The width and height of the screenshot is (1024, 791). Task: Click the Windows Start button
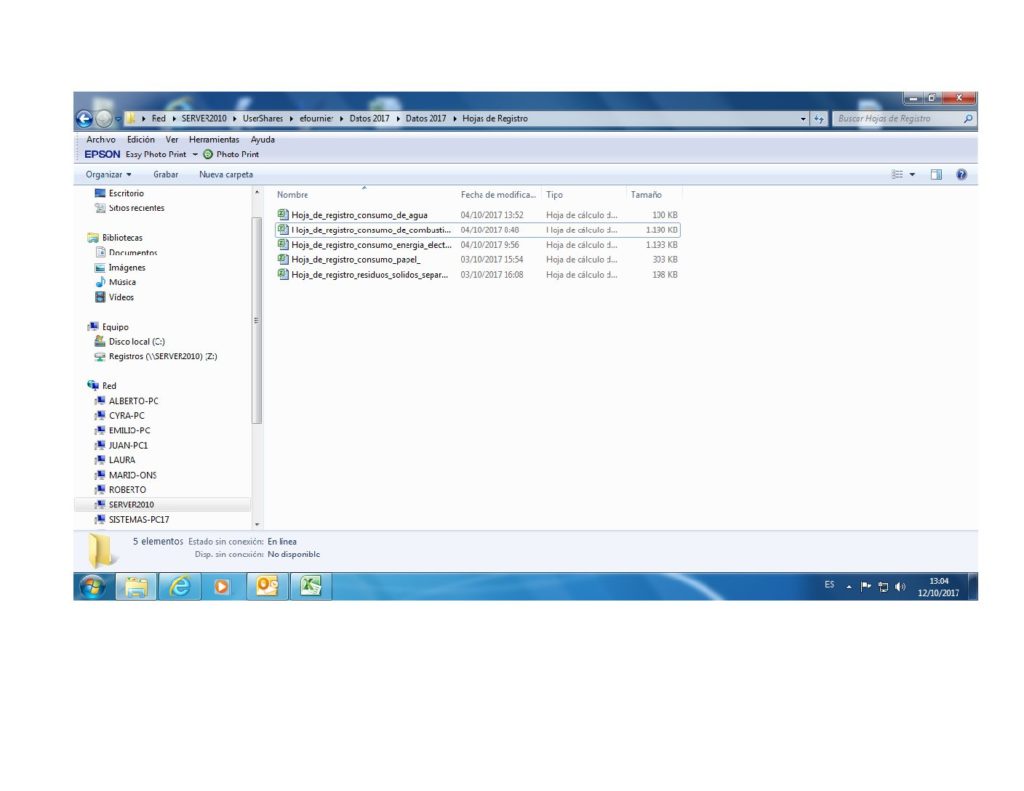93,587
